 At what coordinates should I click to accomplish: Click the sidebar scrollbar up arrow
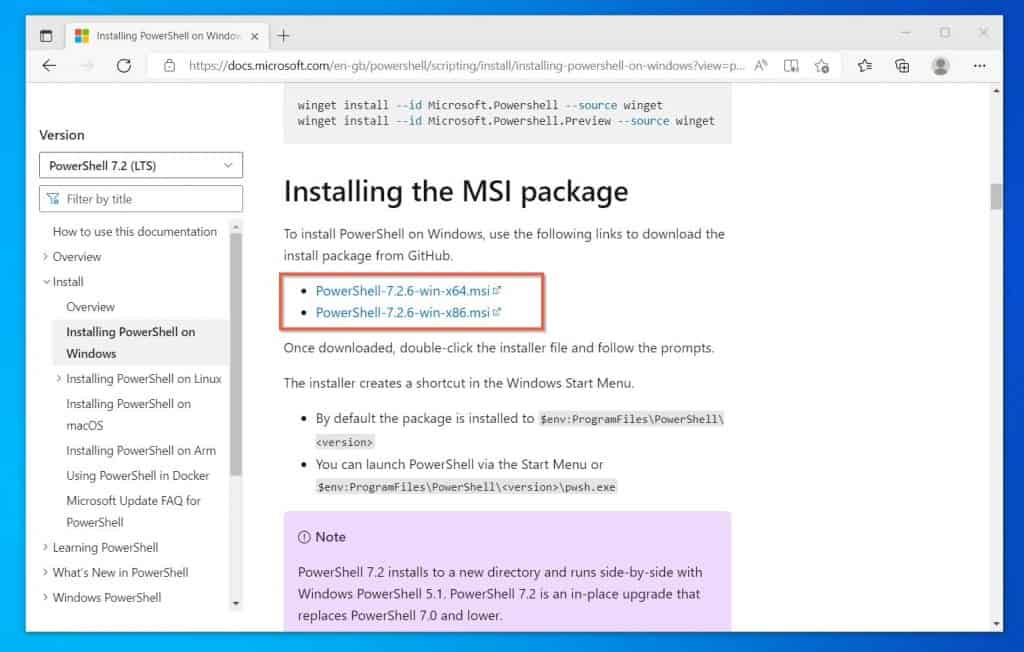[x=236, y=227]
